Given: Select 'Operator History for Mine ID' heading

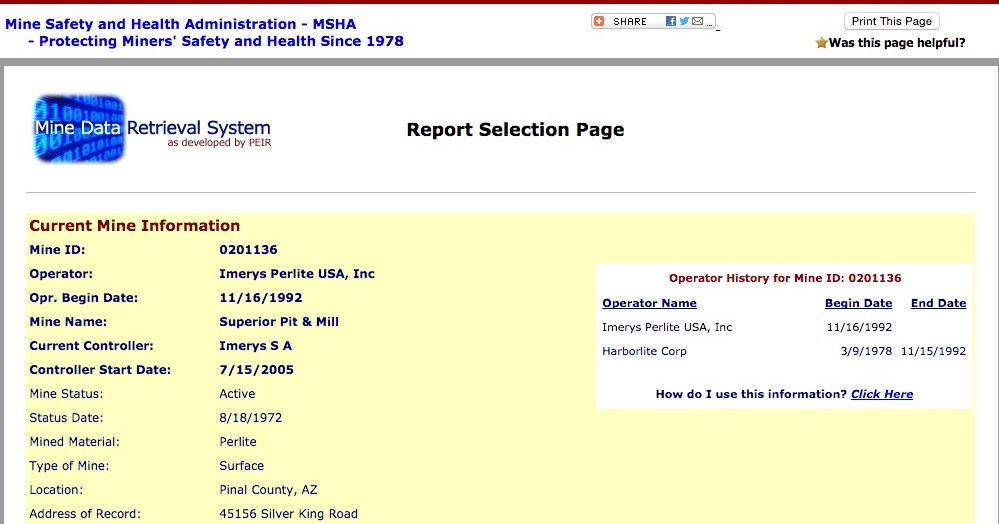Looking at the screenshot, I should [785, 278].
